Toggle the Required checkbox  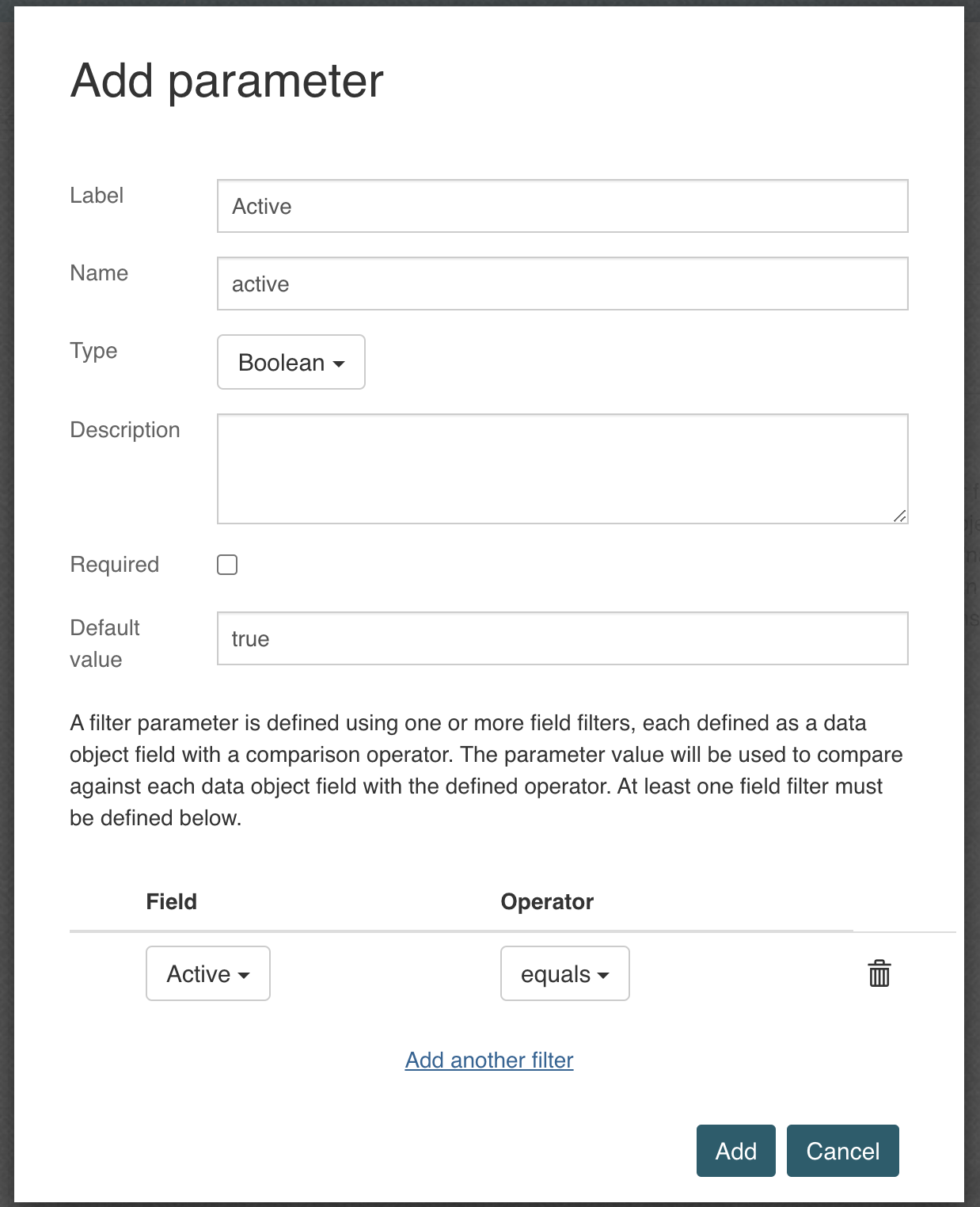[226, 564]
